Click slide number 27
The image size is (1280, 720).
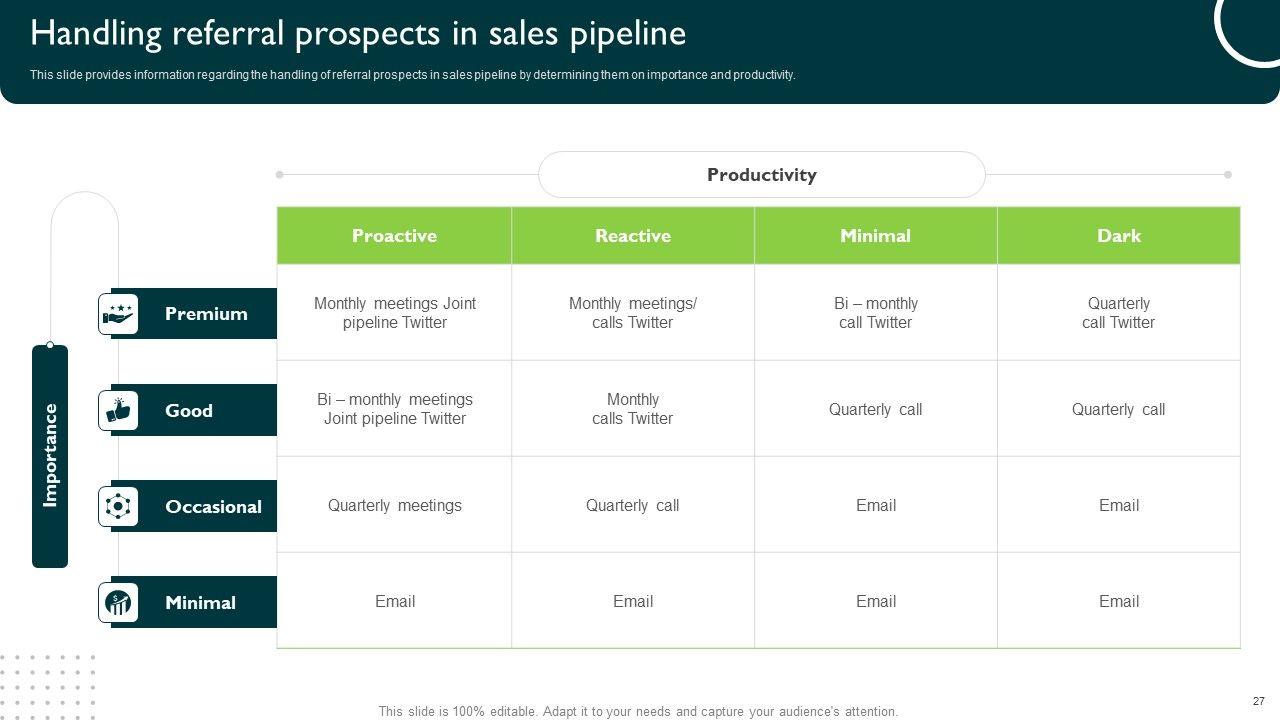pos(1258,701)
